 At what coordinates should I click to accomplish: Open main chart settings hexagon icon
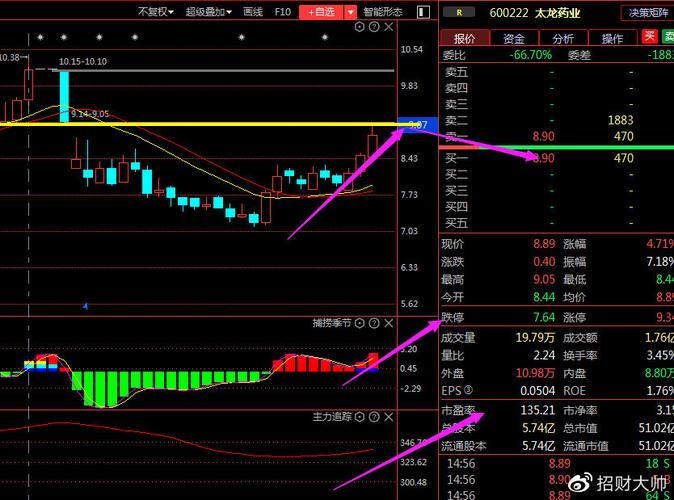point(360,27)
